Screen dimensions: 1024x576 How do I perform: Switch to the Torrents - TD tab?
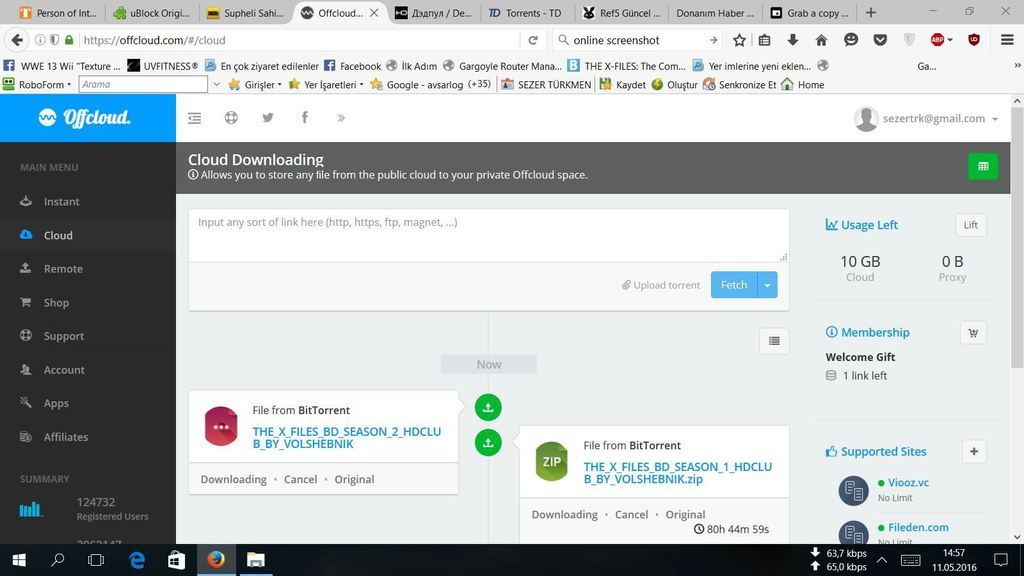tap(526, 13)
